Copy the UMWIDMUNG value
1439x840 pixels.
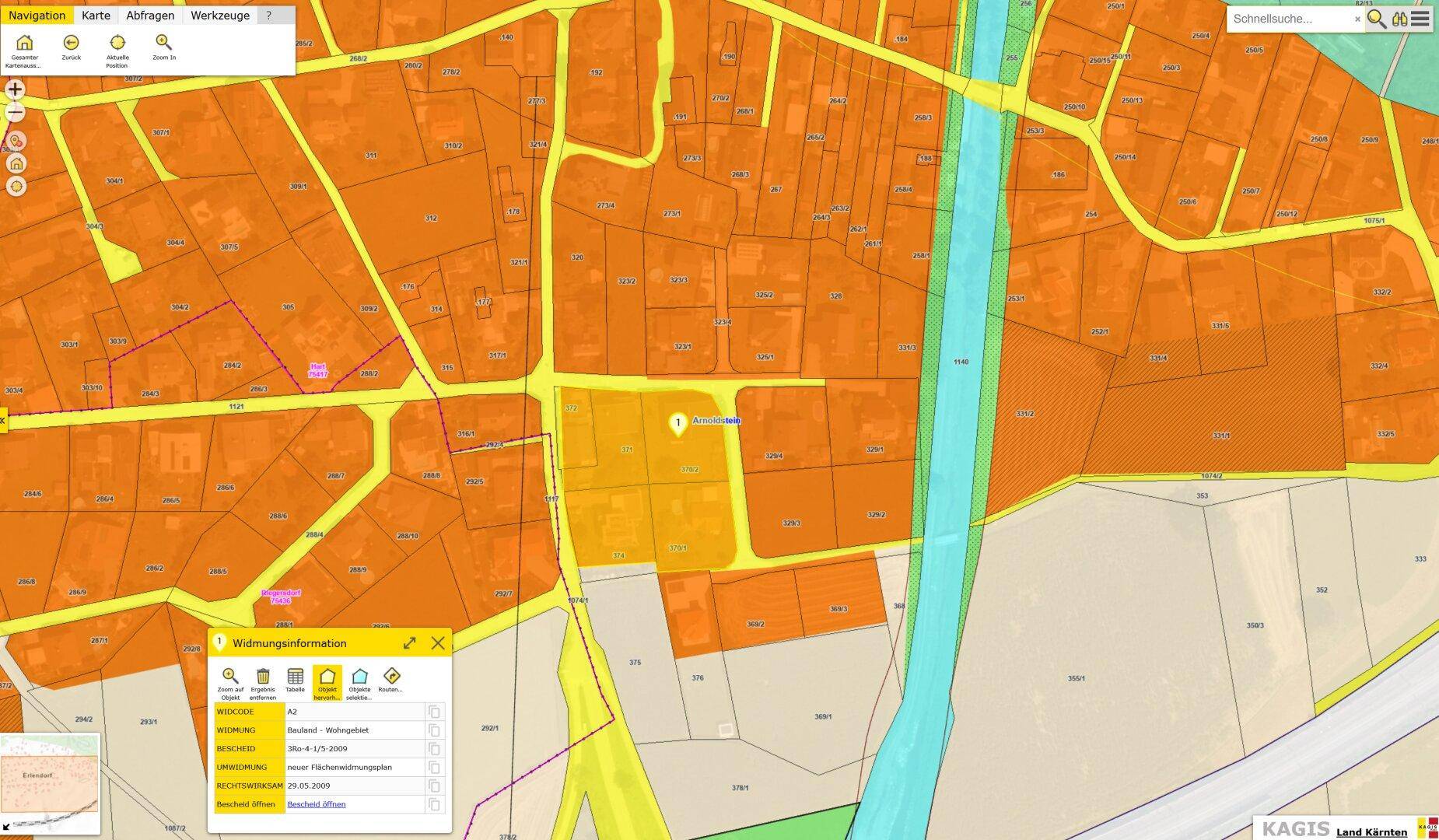tap(435, 768)
